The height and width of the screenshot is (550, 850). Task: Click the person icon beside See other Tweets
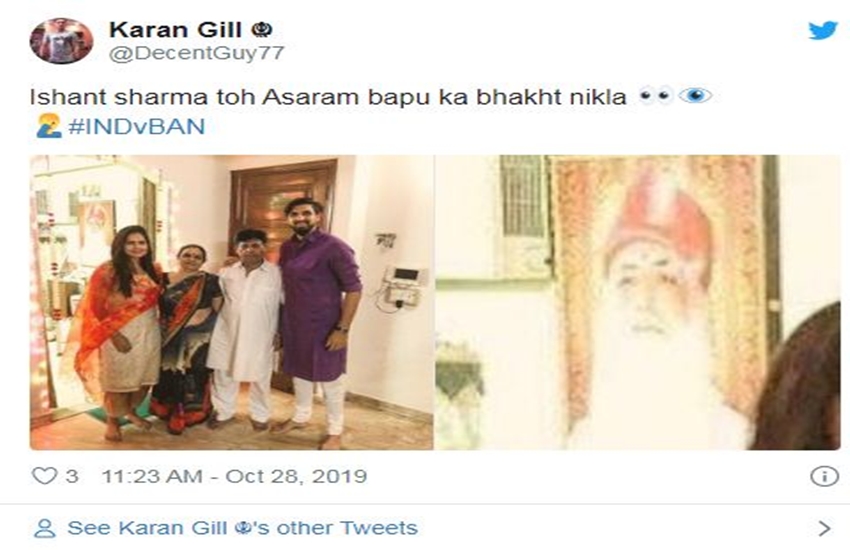44,528
